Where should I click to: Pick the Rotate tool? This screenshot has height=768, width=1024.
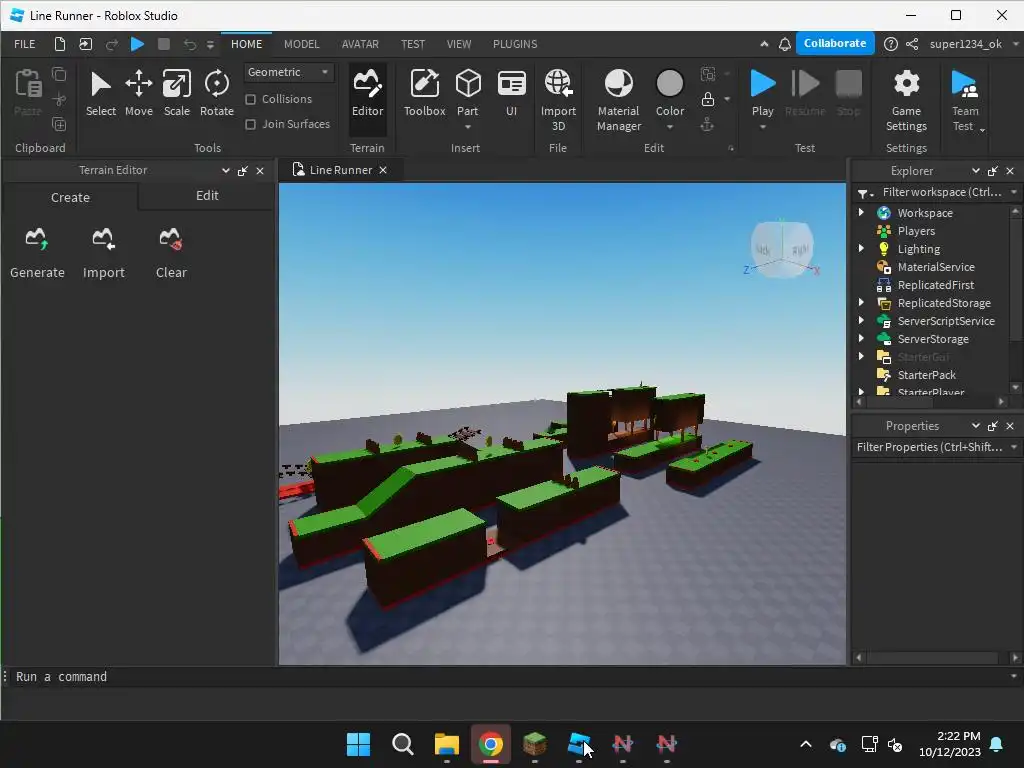point(216,94)
